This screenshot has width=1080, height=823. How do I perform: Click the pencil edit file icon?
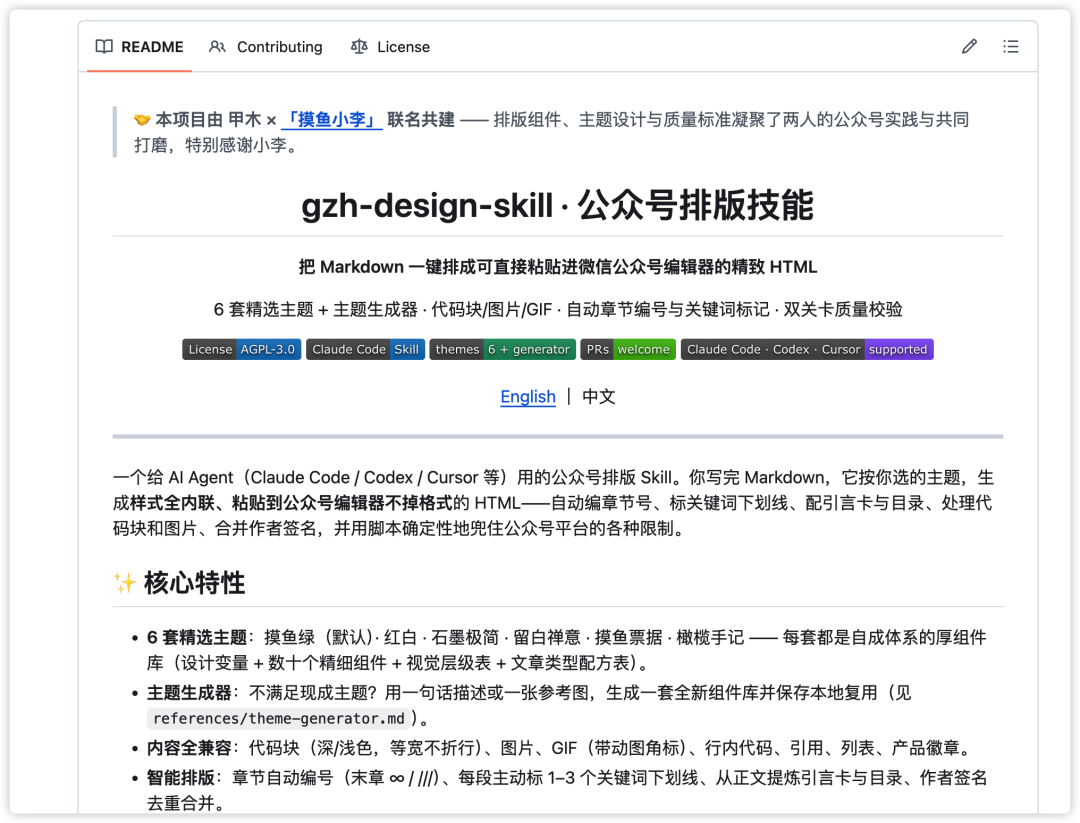[969, 47]
